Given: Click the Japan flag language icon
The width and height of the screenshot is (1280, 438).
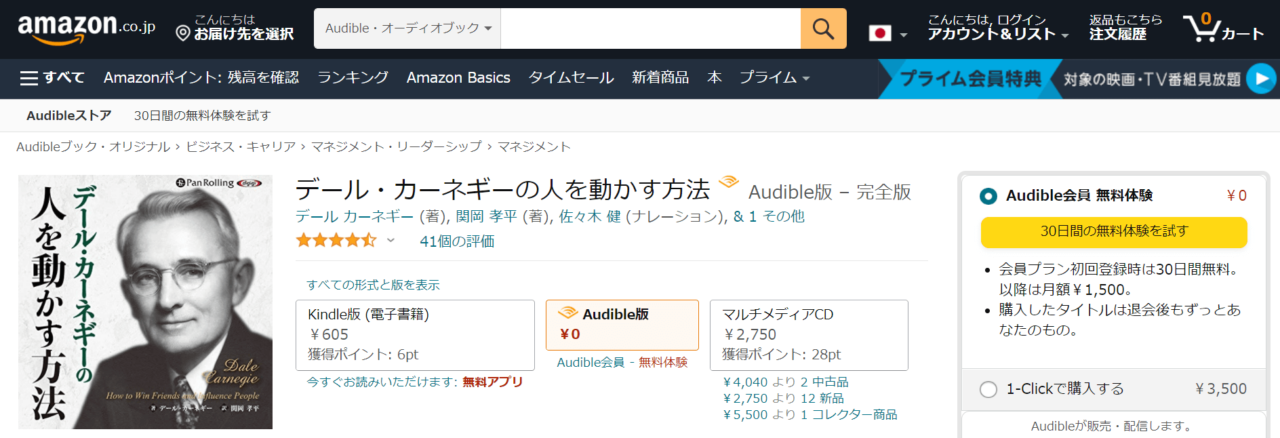Looking at the screenshot, I should tap(880, 33).
